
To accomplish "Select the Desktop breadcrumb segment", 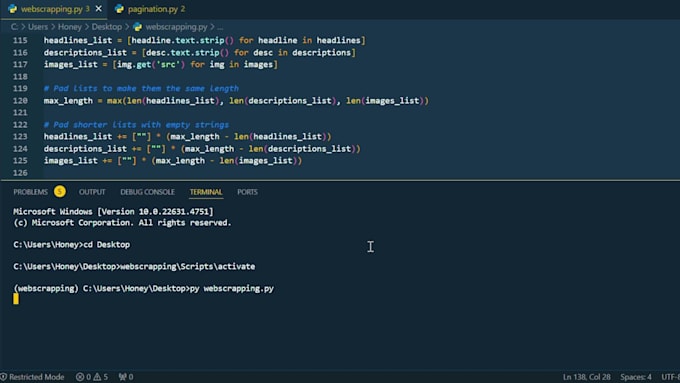I will (107, 27).
